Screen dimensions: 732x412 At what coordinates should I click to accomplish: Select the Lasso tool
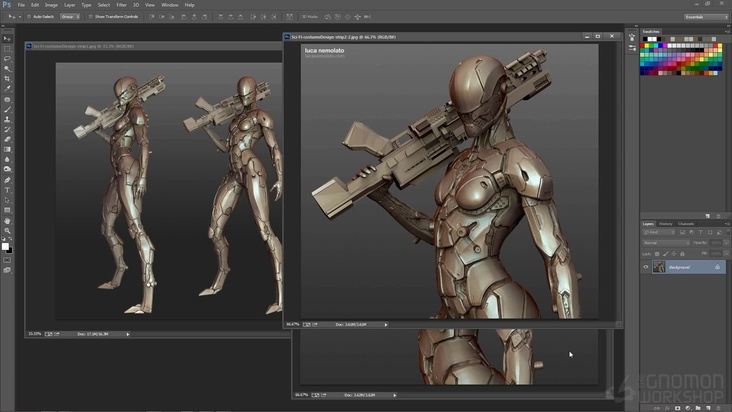click(7, 59)
